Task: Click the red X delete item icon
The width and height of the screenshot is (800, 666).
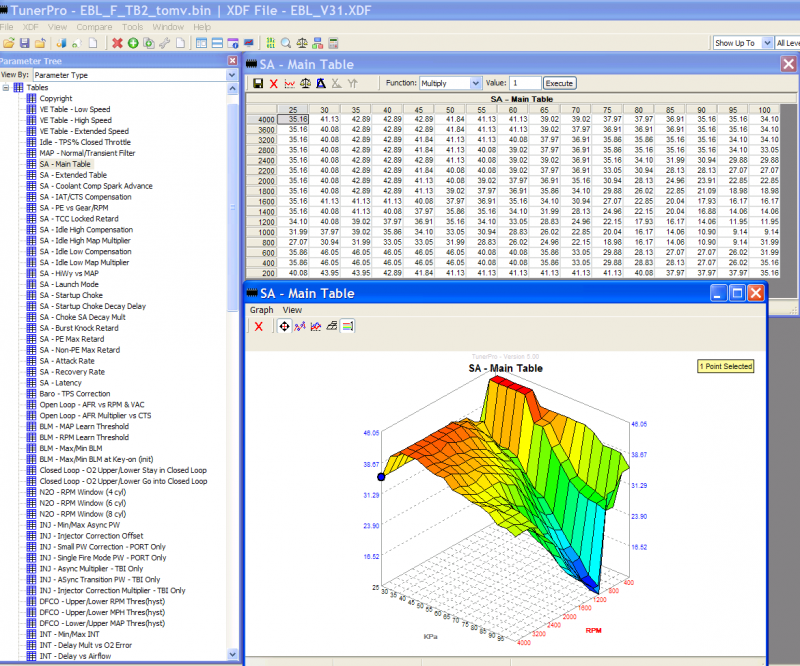Action: coord(117,43)
